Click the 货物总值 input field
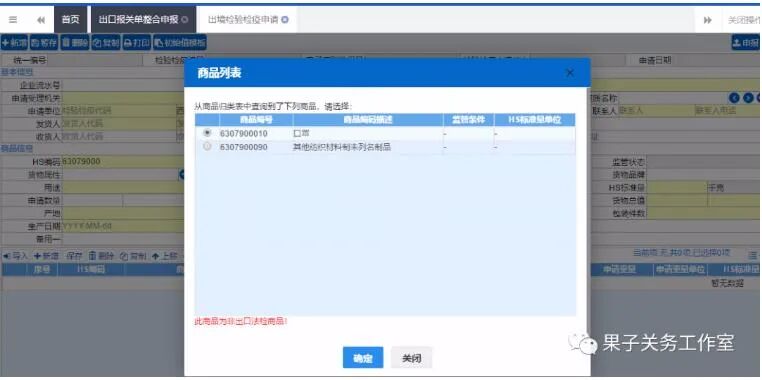 tap(677, 200)
